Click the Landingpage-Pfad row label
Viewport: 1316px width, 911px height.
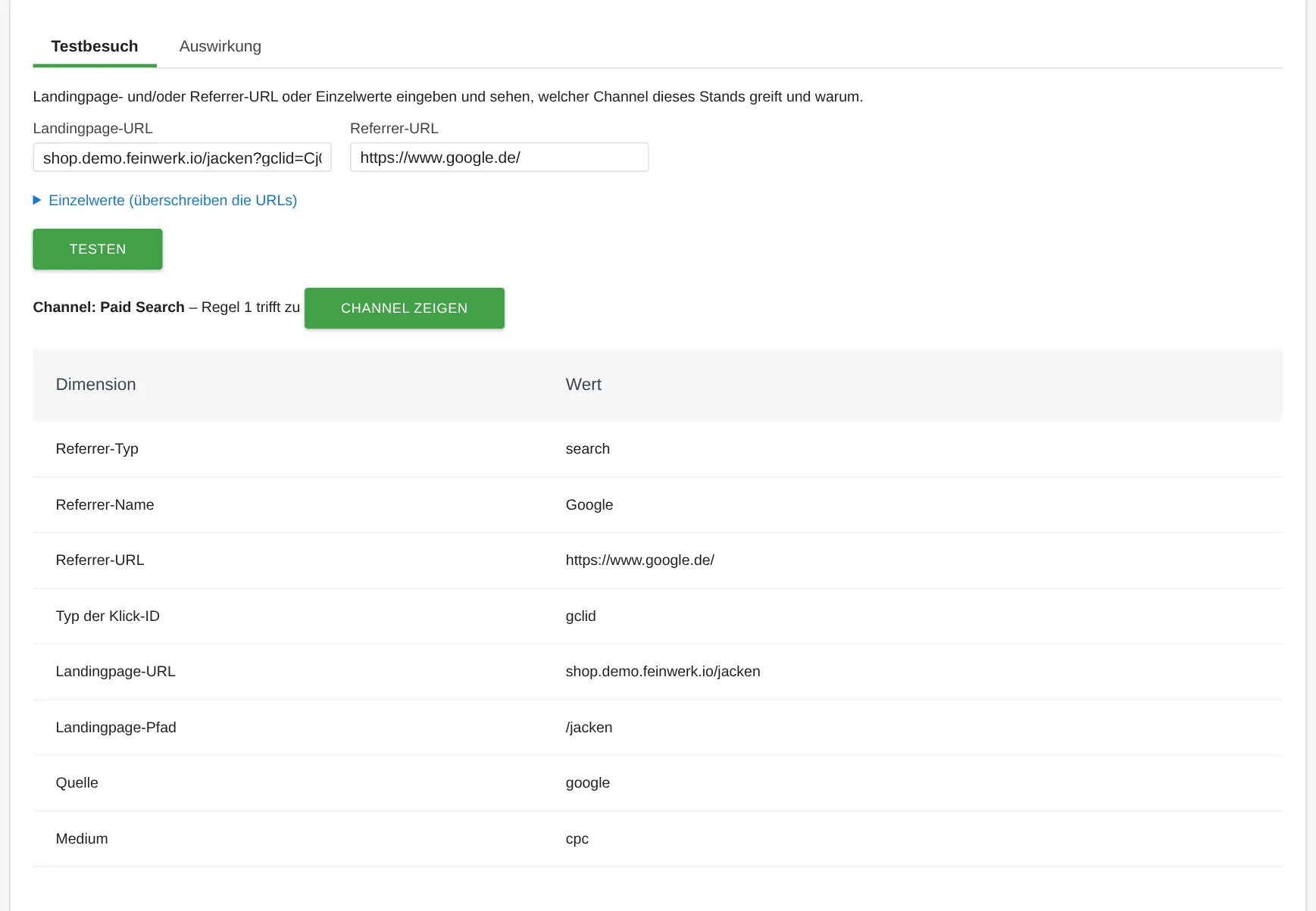(116, 728)
